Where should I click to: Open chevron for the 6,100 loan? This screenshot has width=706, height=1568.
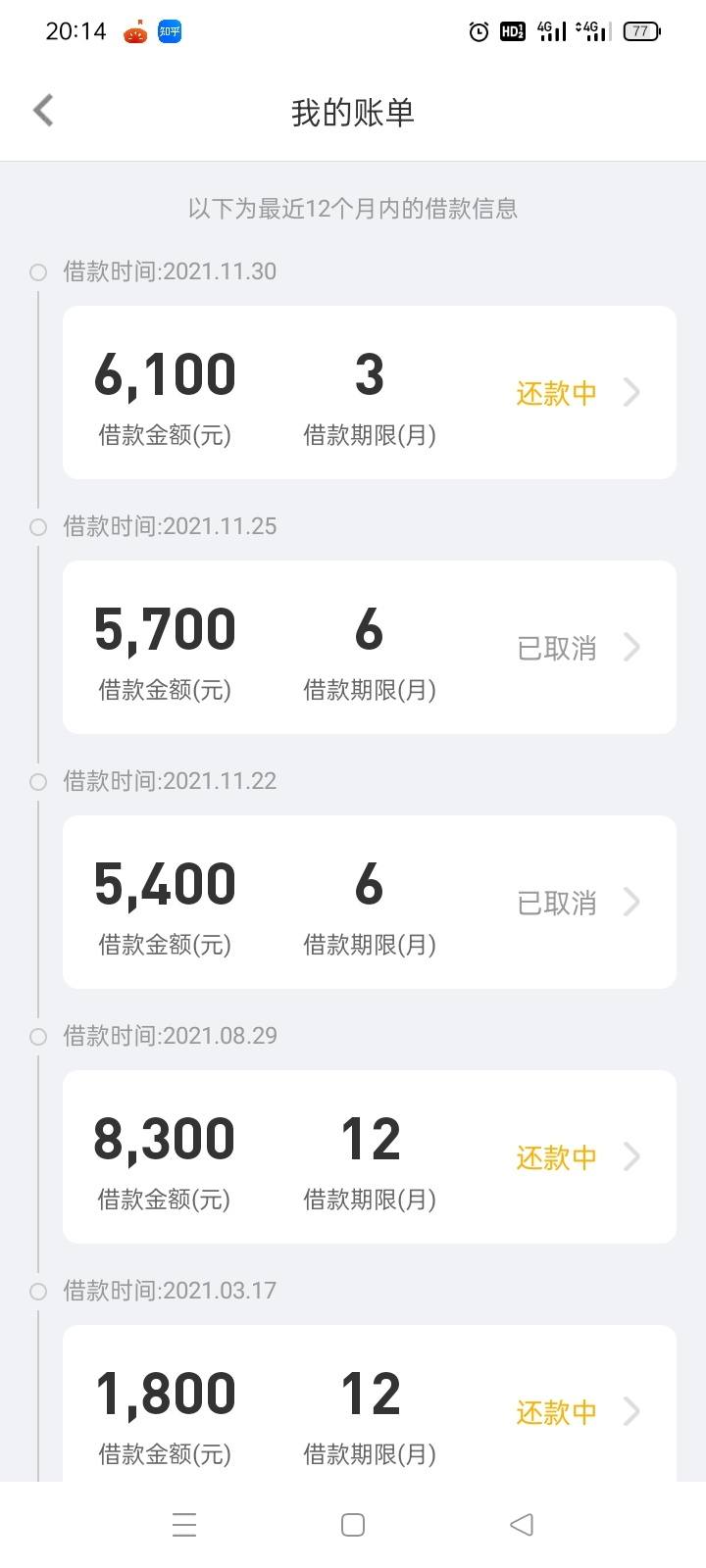click(631, 393)
